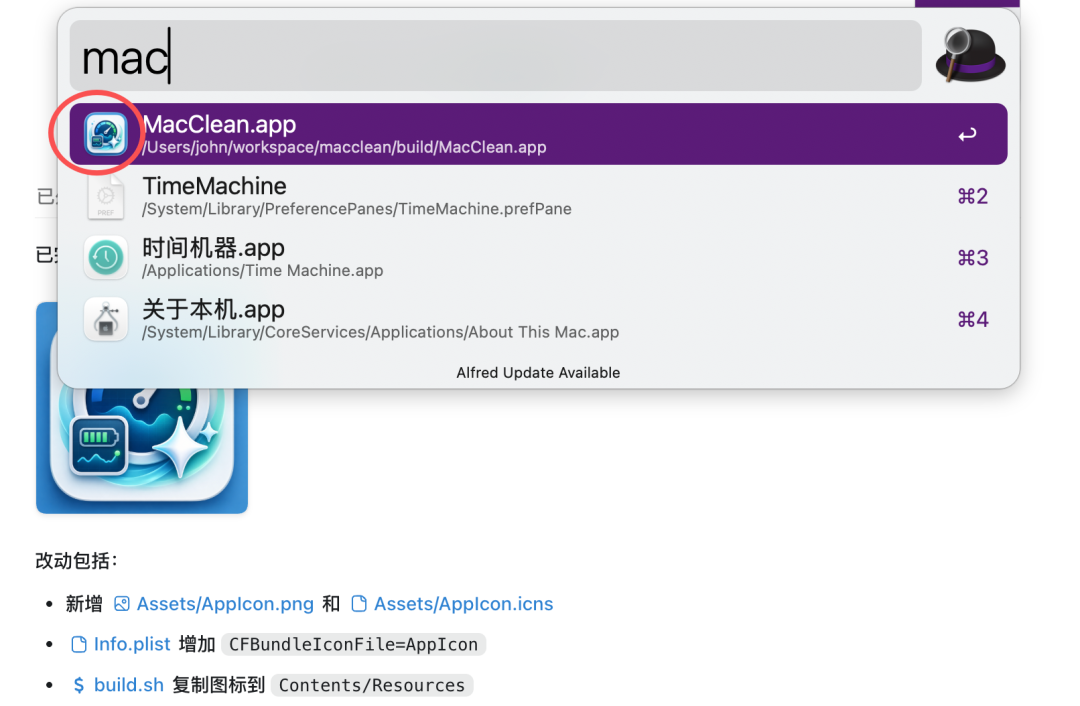Click the dollar shell icon beside build.sh

pos(79,685)
